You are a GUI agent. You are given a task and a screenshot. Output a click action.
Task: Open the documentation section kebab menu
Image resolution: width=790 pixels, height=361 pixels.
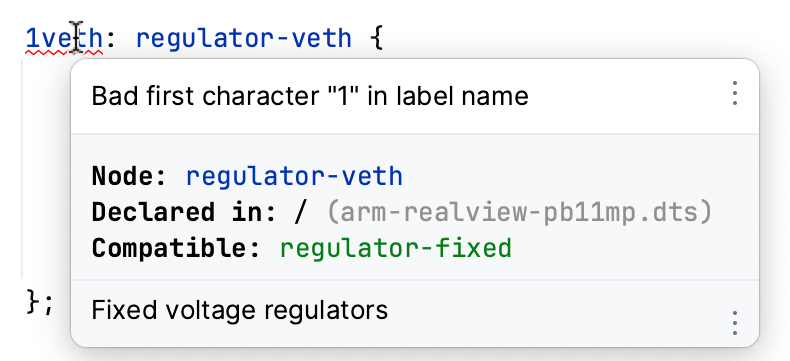point(735,323)
